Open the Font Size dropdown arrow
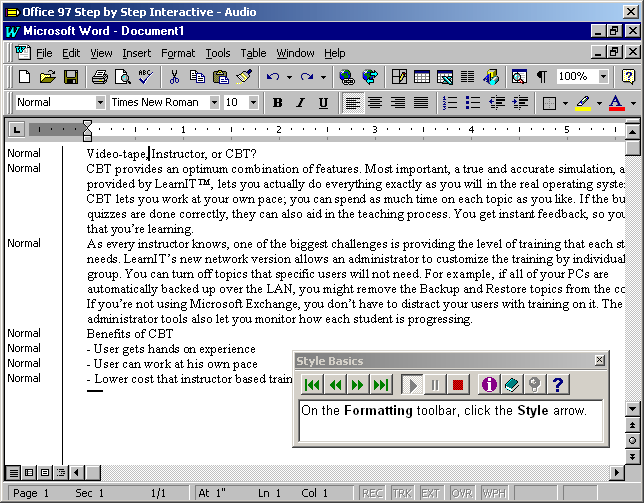 pos(253,102)
